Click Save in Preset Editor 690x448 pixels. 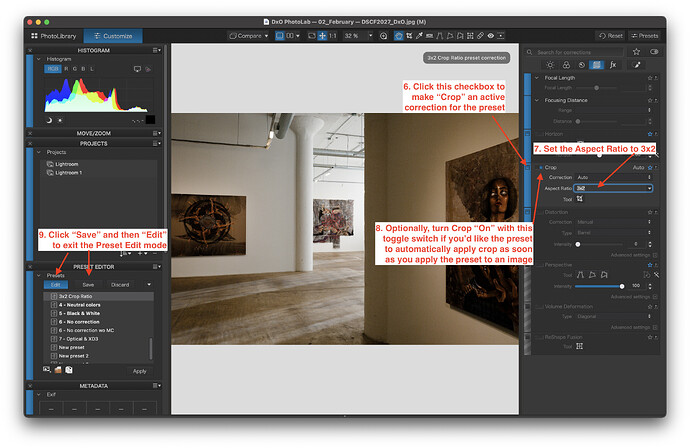88,285
